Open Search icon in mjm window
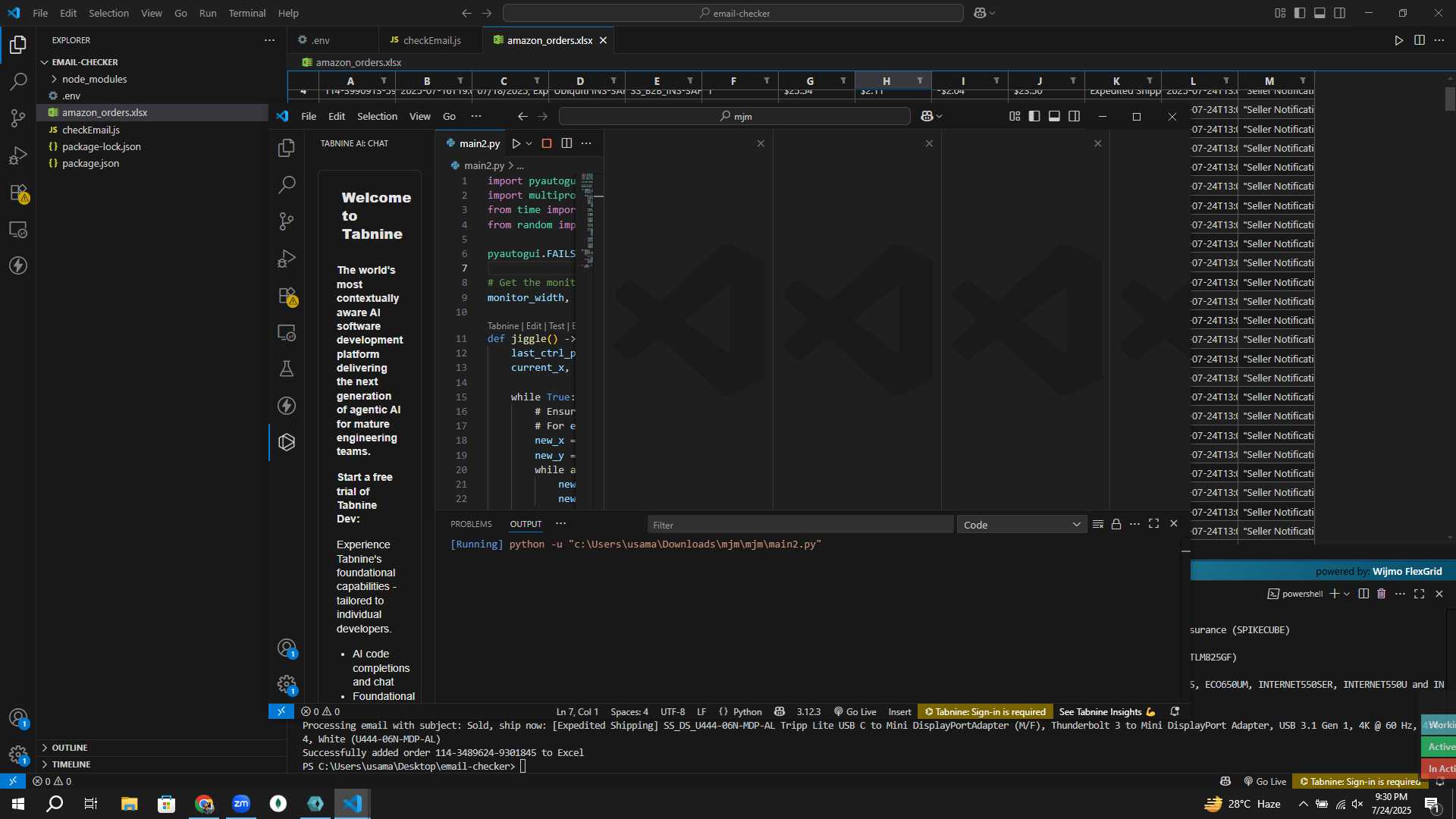Screen dimensions: 1456x819 point(287,184)
